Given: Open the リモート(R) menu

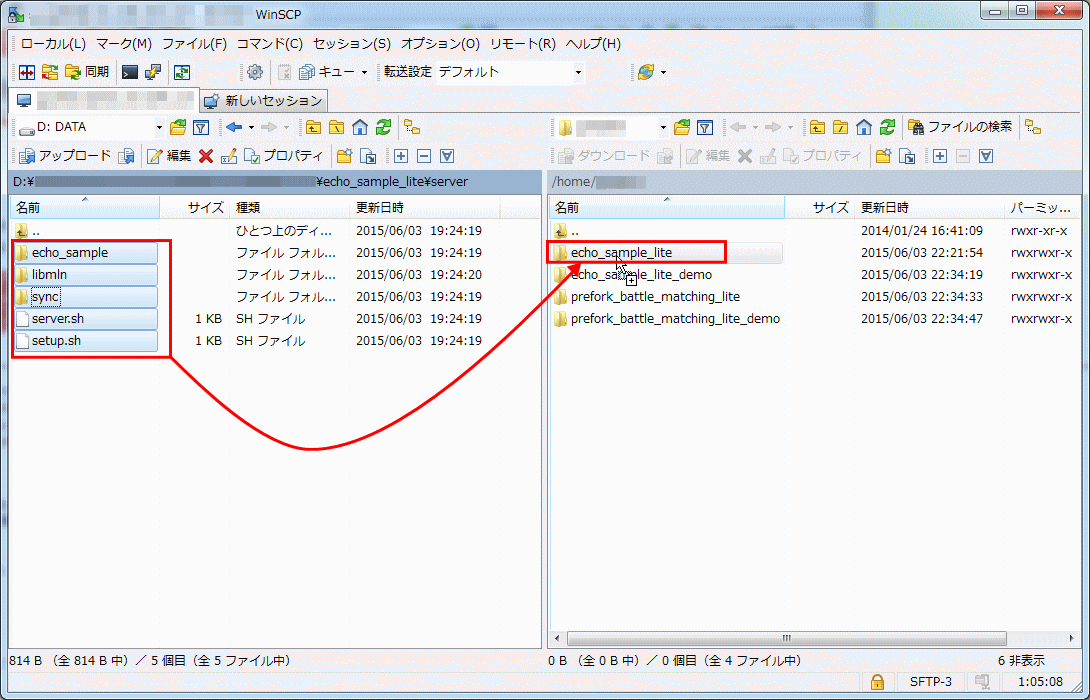Looking at the screenshot, I should pos(523,44).
